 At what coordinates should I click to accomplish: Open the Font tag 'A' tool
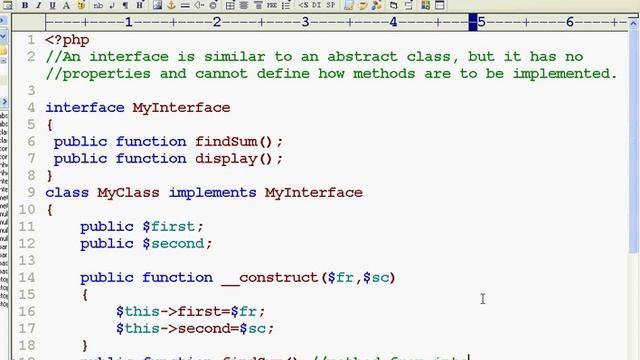(x=66, y=5)
